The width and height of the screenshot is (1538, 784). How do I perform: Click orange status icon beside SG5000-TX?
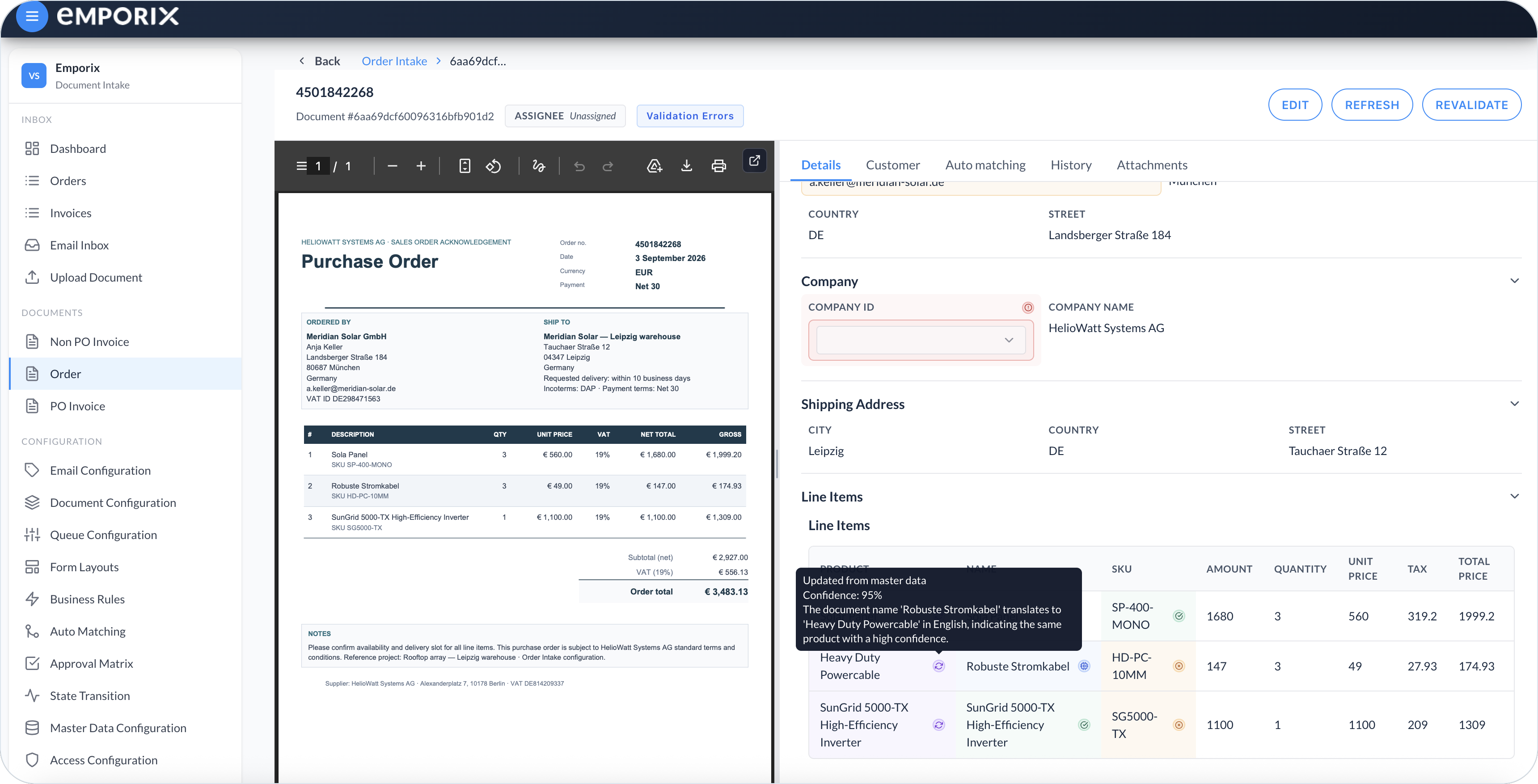tap(1179, 724)
